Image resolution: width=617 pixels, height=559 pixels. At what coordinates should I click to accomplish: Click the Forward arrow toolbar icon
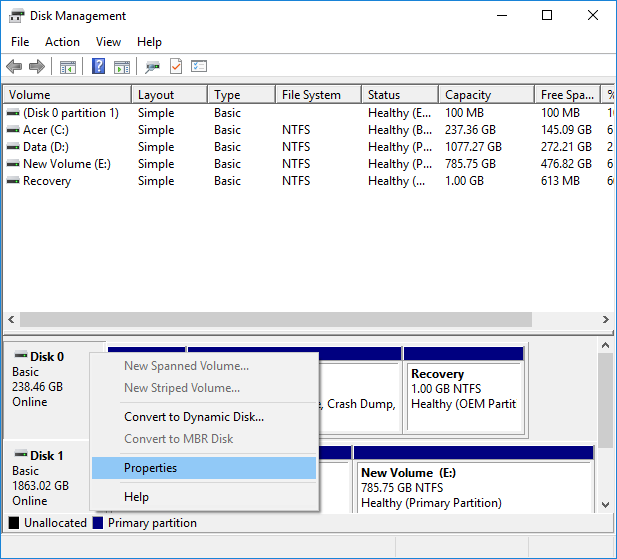tap(37, 67)
